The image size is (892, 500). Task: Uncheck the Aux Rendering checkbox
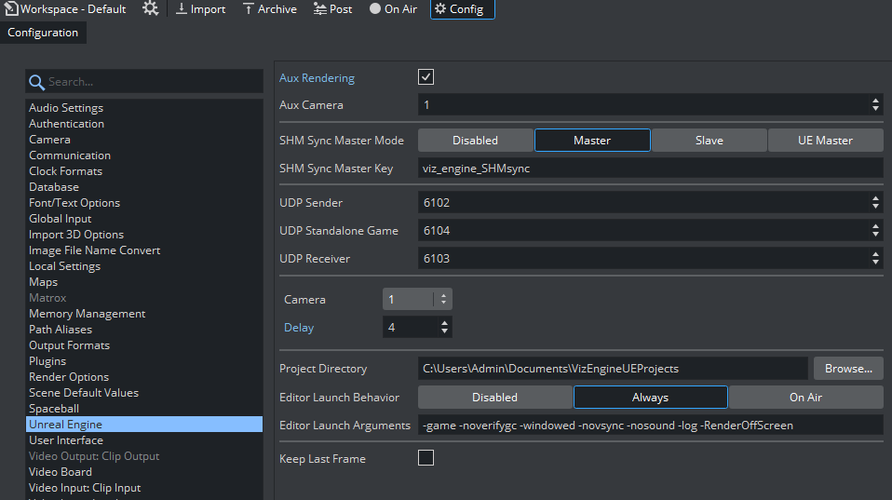point(426,77)
